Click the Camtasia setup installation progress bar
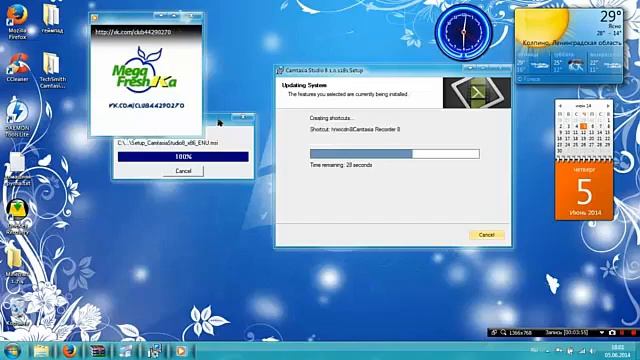Screen dimensions: 640x360 point(395,153)
